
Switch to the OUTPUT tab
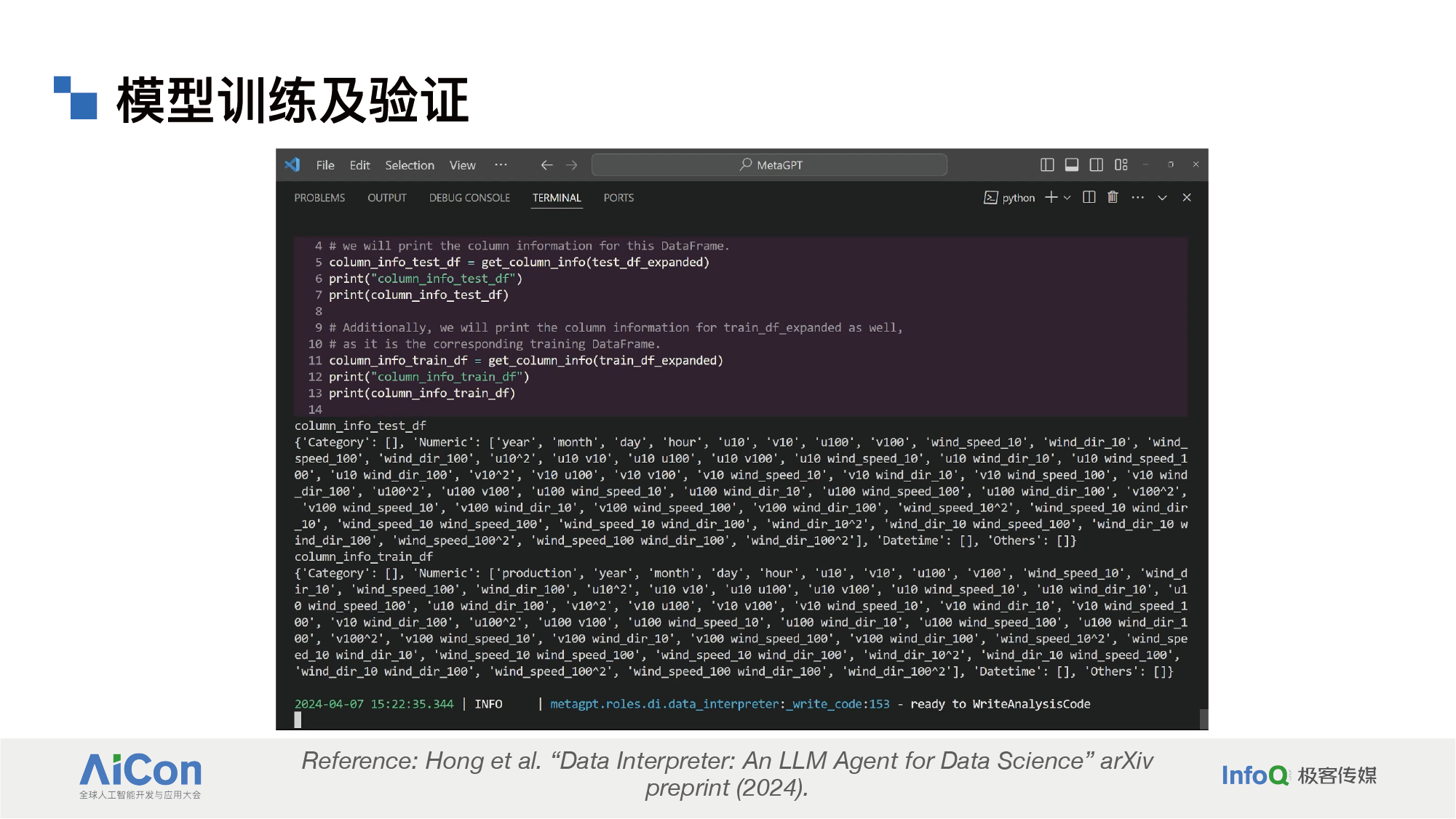(387, 198)
